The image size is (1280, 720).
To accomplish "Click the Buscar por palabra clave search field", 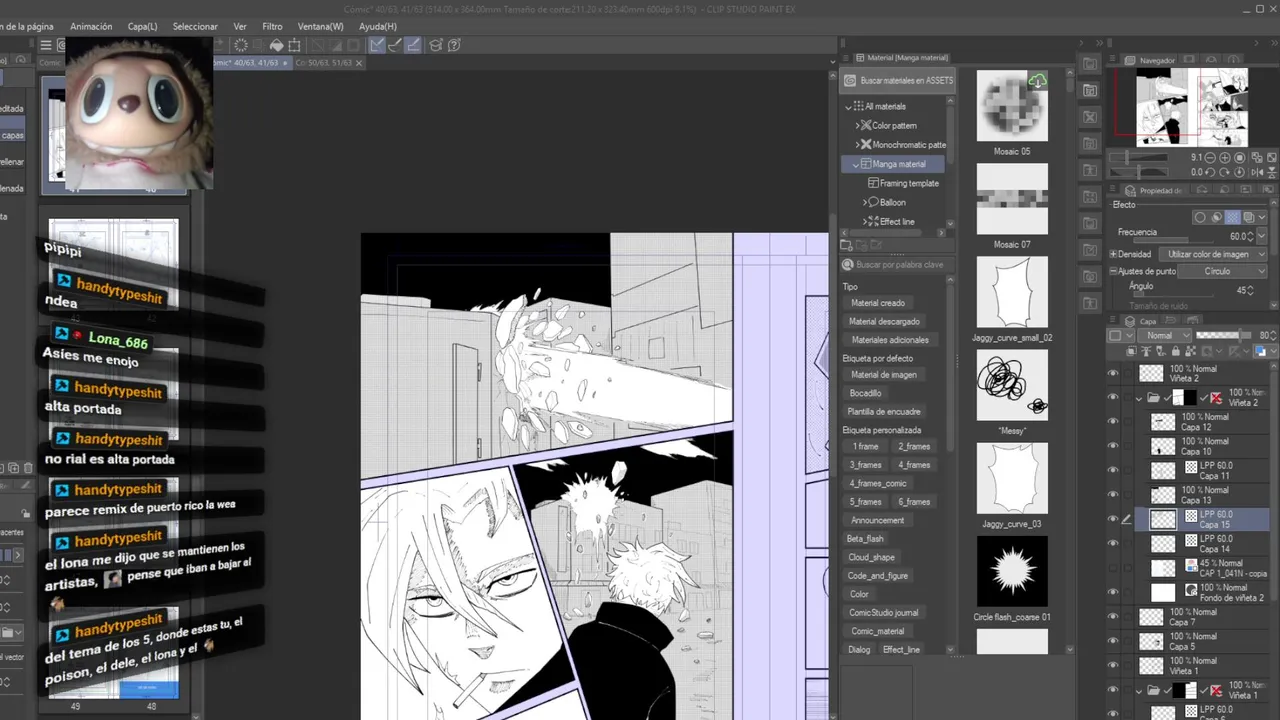I will 898,265.
